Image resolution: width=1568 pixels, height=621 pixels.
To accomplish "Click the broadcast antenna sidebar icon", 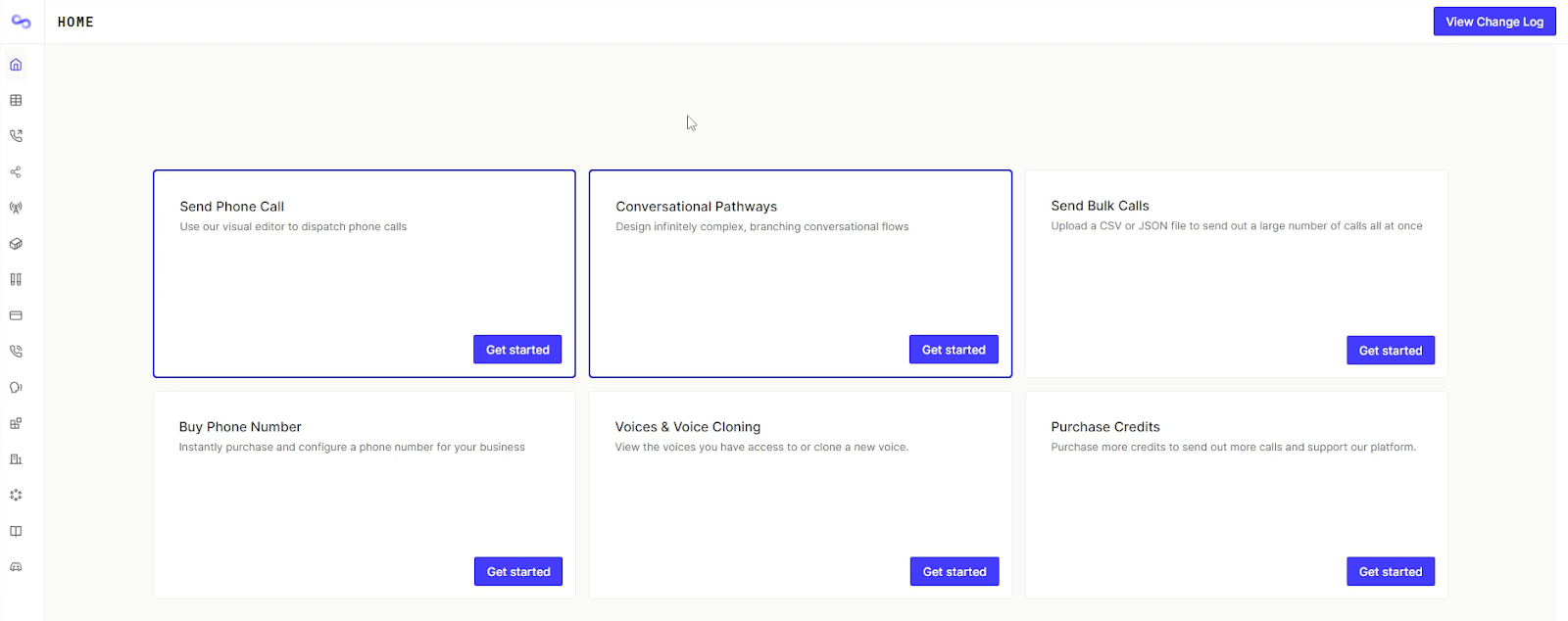I will 16,208.
